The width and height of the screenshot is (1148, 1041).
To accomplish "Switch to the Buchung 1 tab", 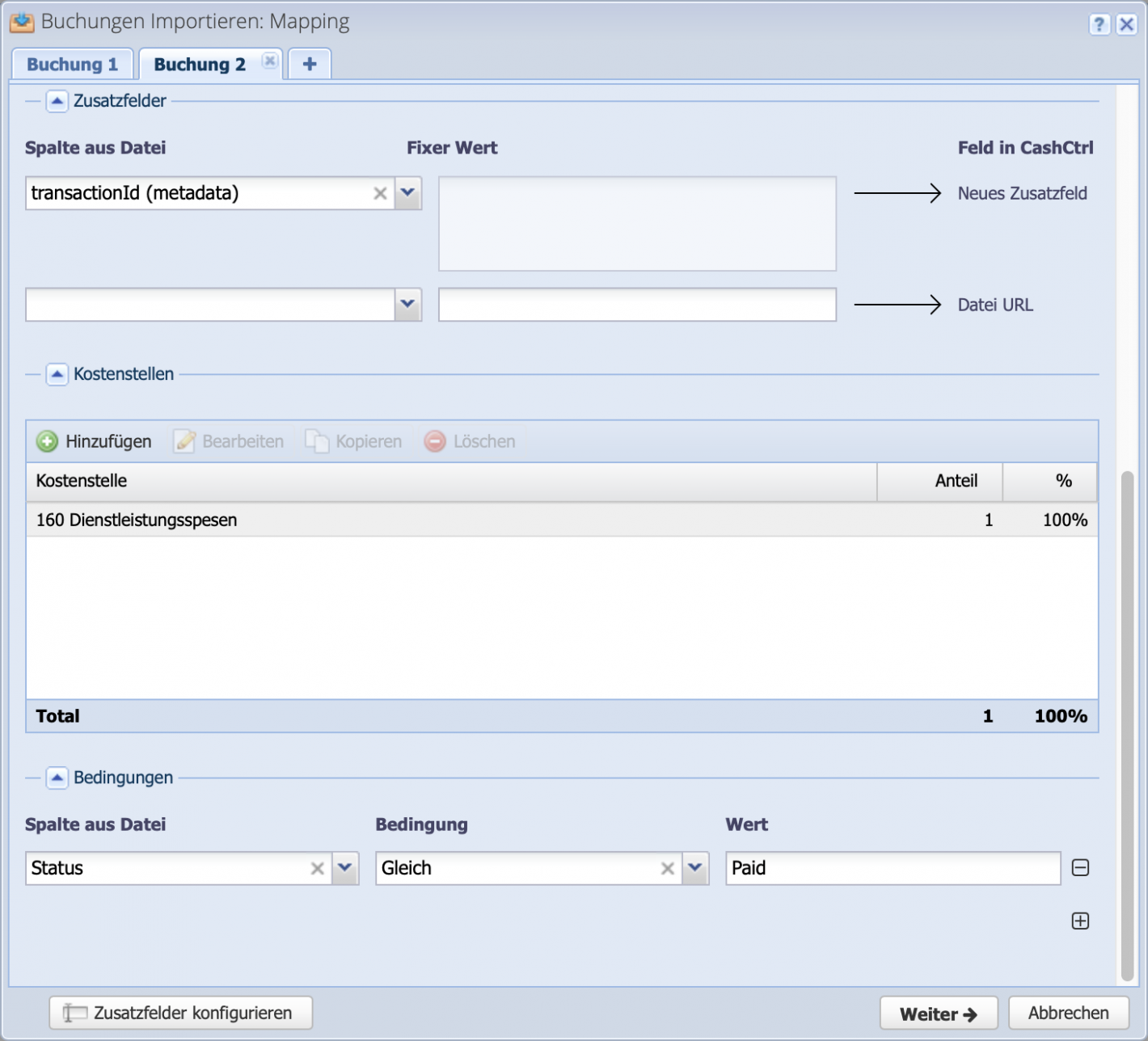I will click(73, 63).
